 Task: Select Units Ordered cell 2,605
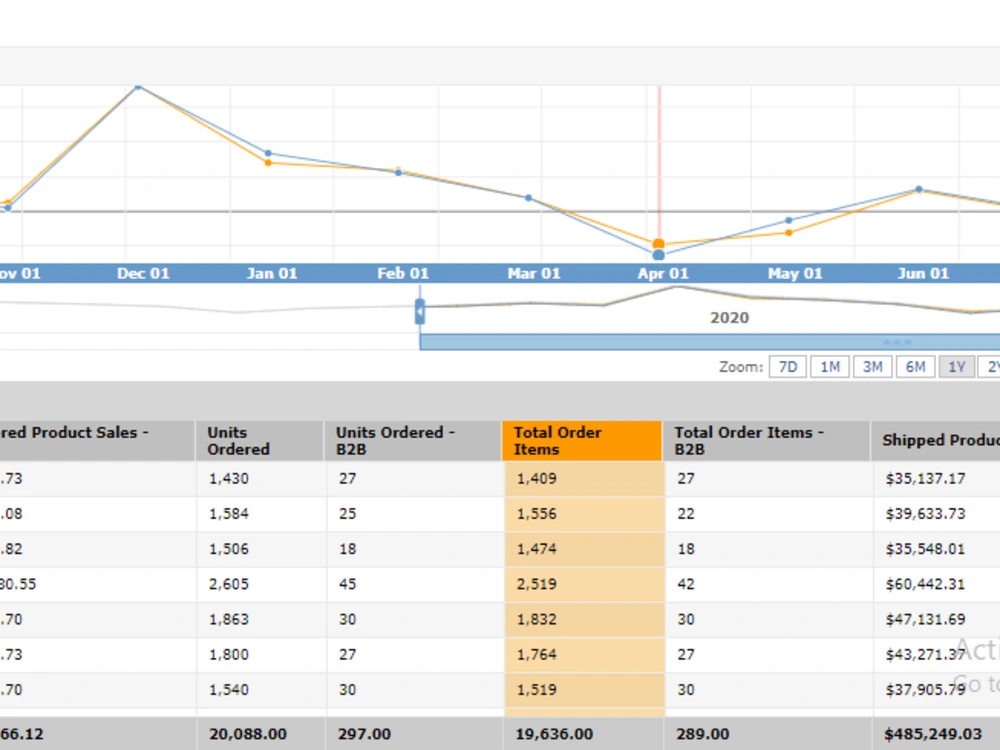click(261, 584)
